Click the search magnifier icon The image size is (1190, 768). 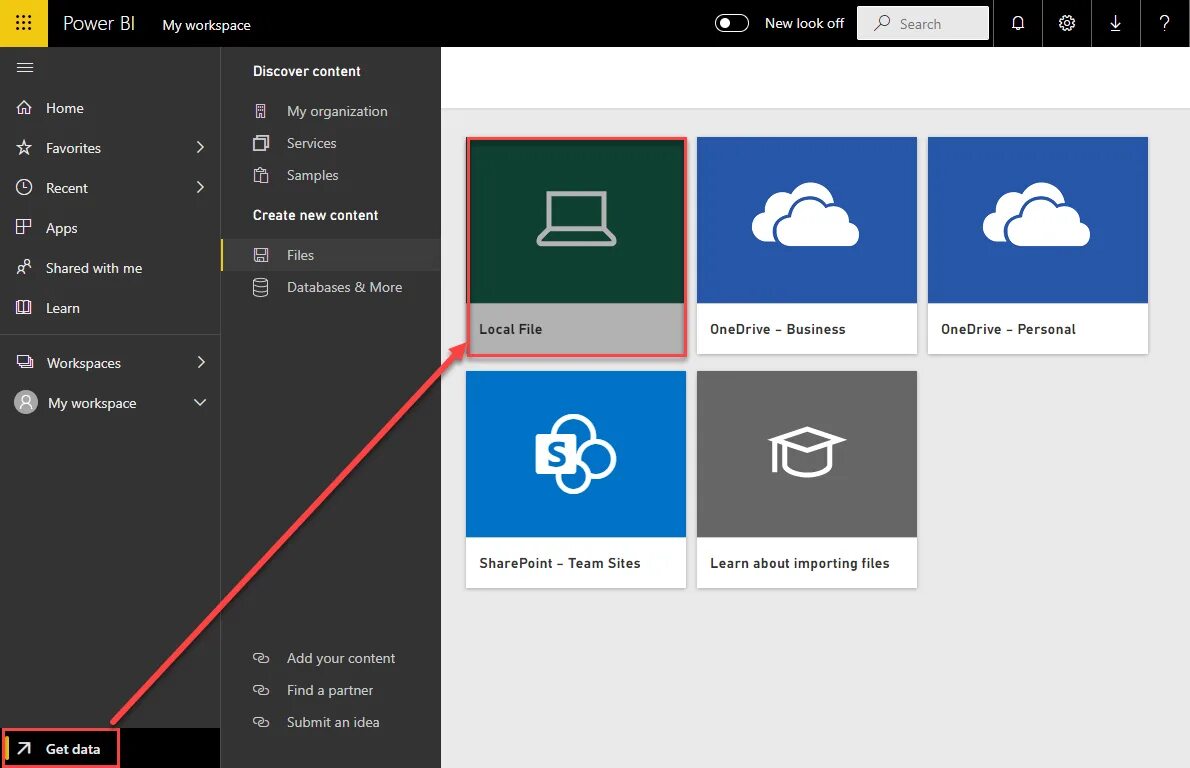881,24
